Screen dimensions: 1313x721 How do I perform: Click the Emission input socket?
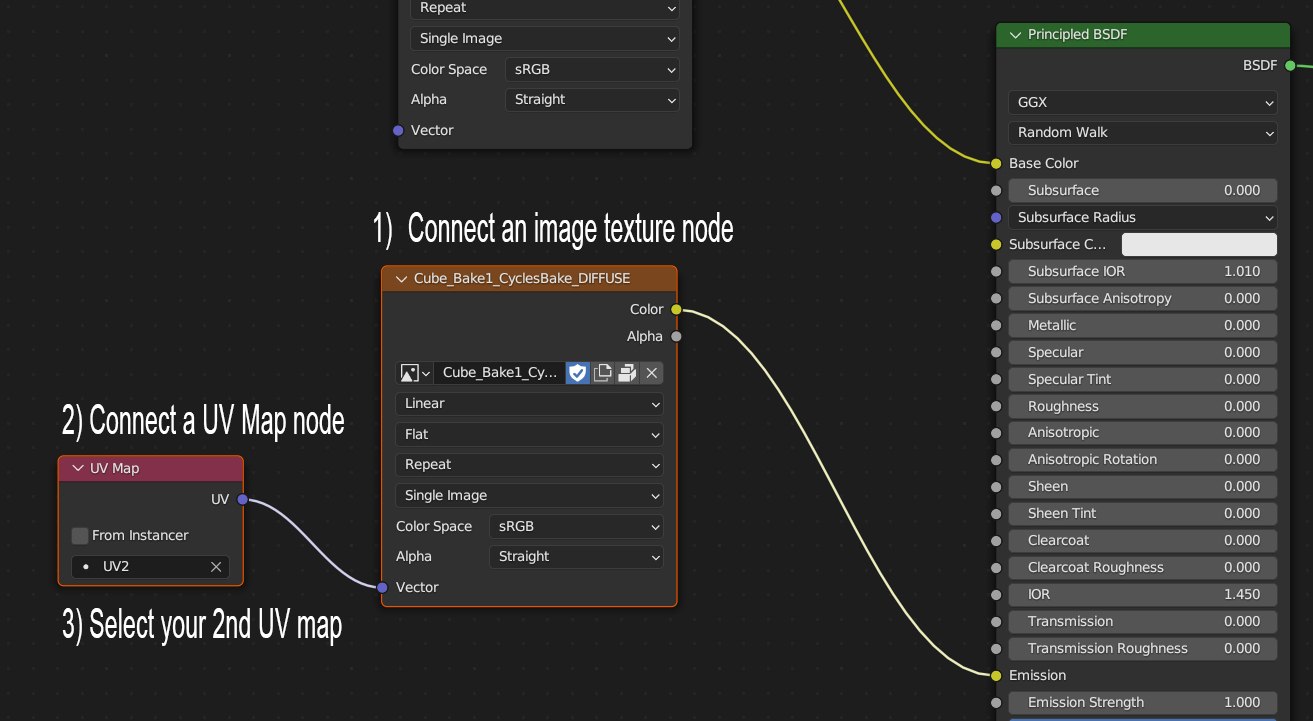point(996,676)
